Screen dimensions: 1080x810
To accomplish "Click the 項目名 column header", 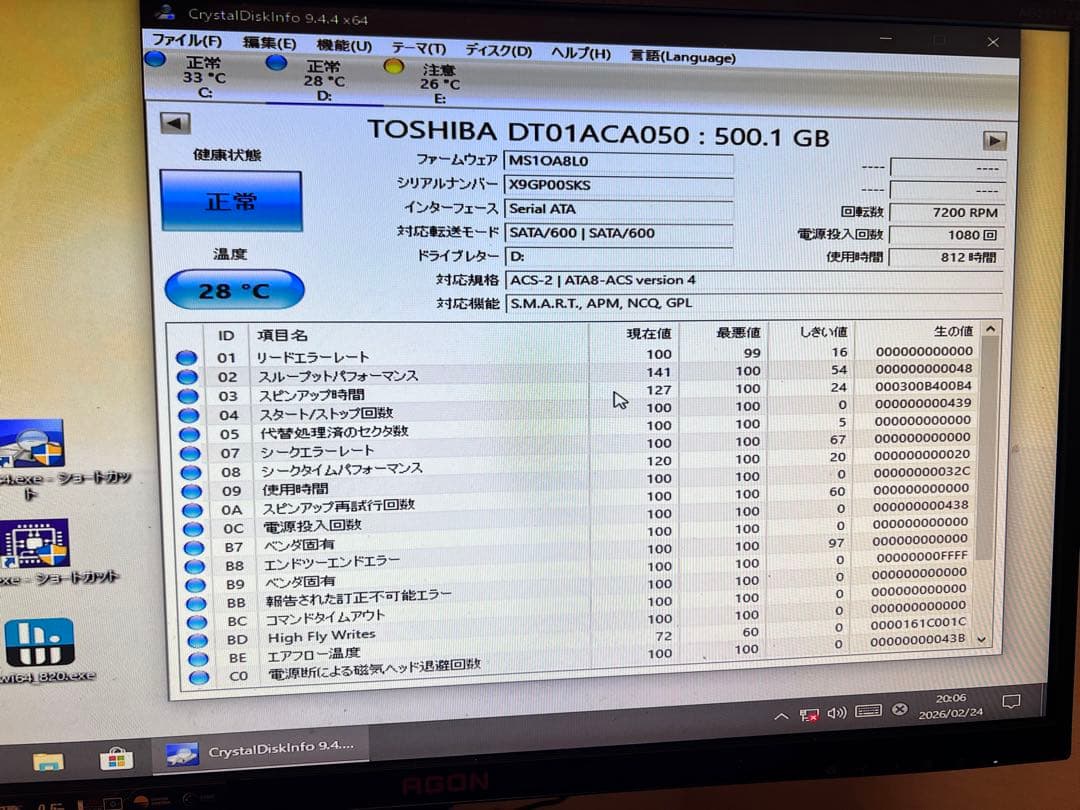I will 418,335.
